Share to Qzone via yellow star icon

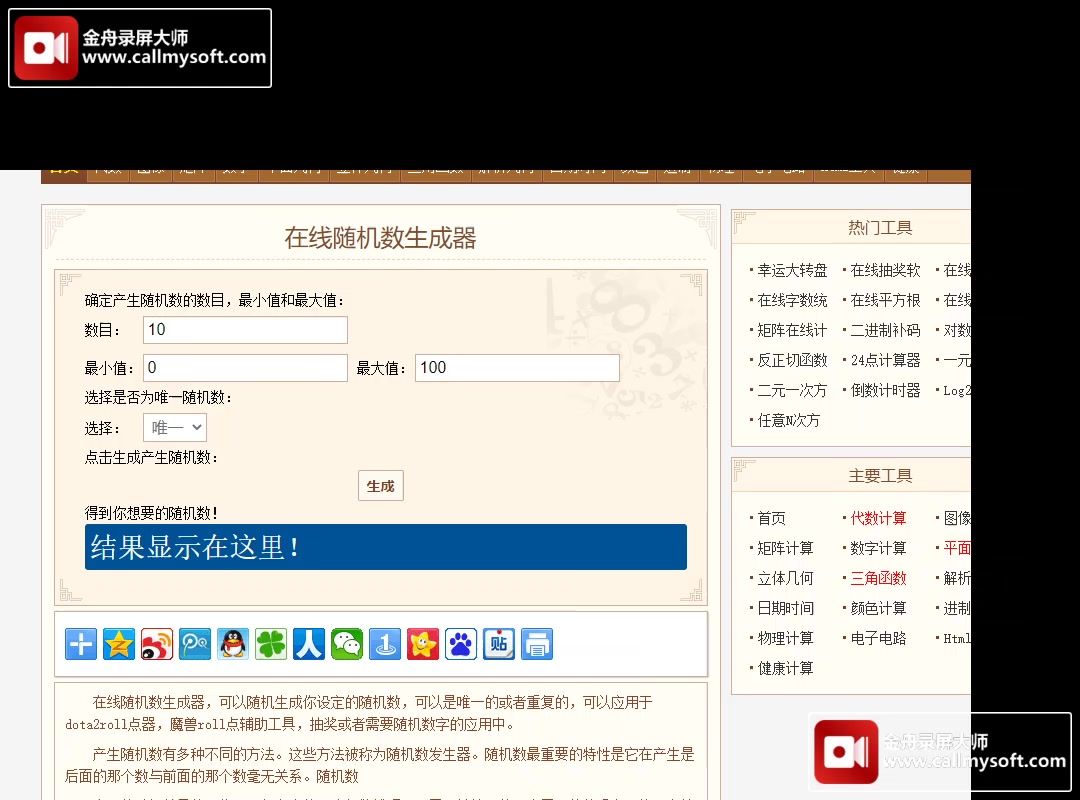pos(118,644)
